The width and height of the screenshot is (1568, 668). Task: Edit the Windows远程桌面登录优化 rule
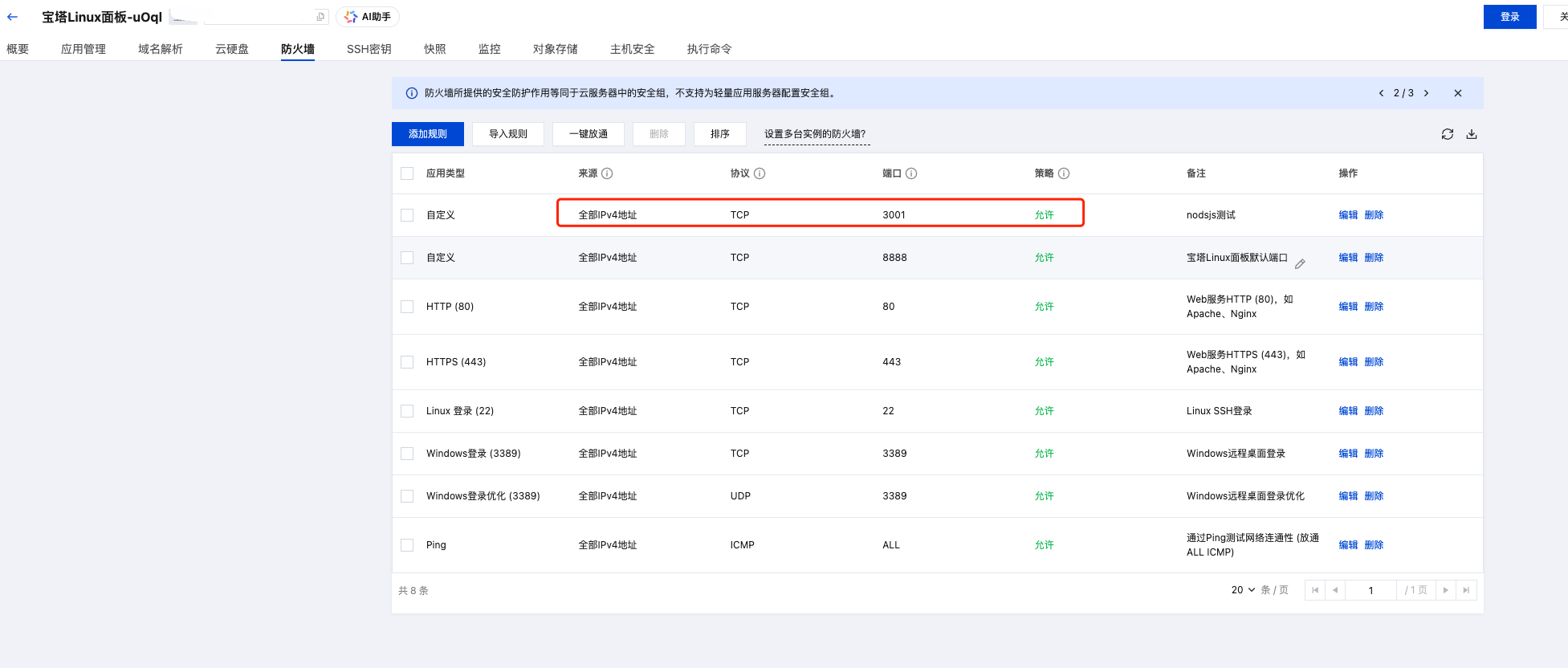[1348, 496]
